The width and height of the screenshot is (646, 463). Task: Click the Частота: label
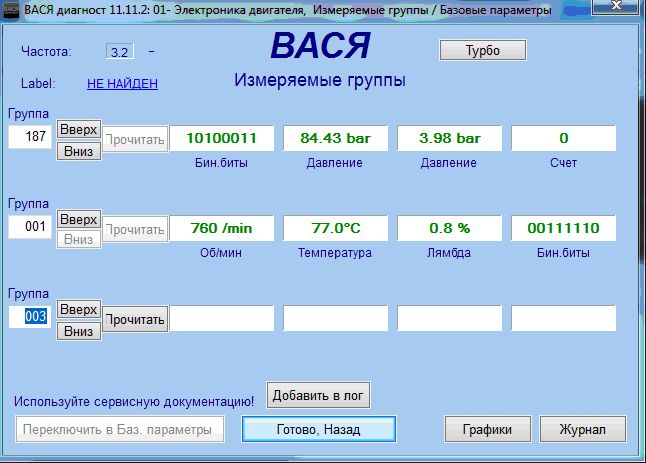[46, 51]
